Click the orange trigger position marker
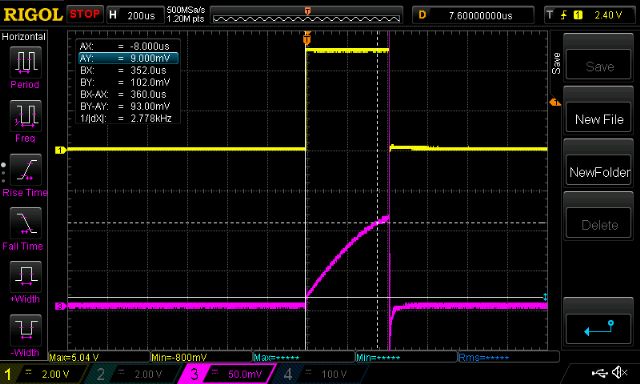Viewport: 640px width, 384px height. point(307,38)
